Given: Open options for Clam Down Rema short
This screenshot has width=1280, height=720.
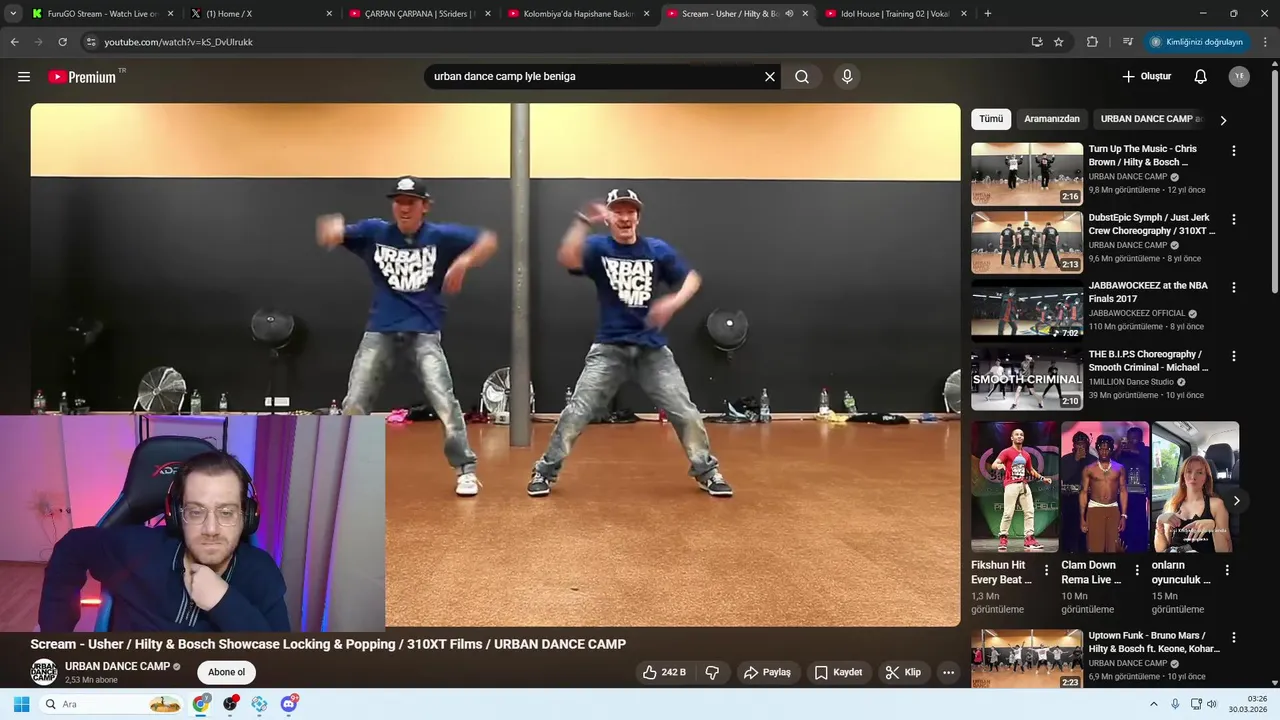Looking at the screenshot, I should (x=1137, y=570).
